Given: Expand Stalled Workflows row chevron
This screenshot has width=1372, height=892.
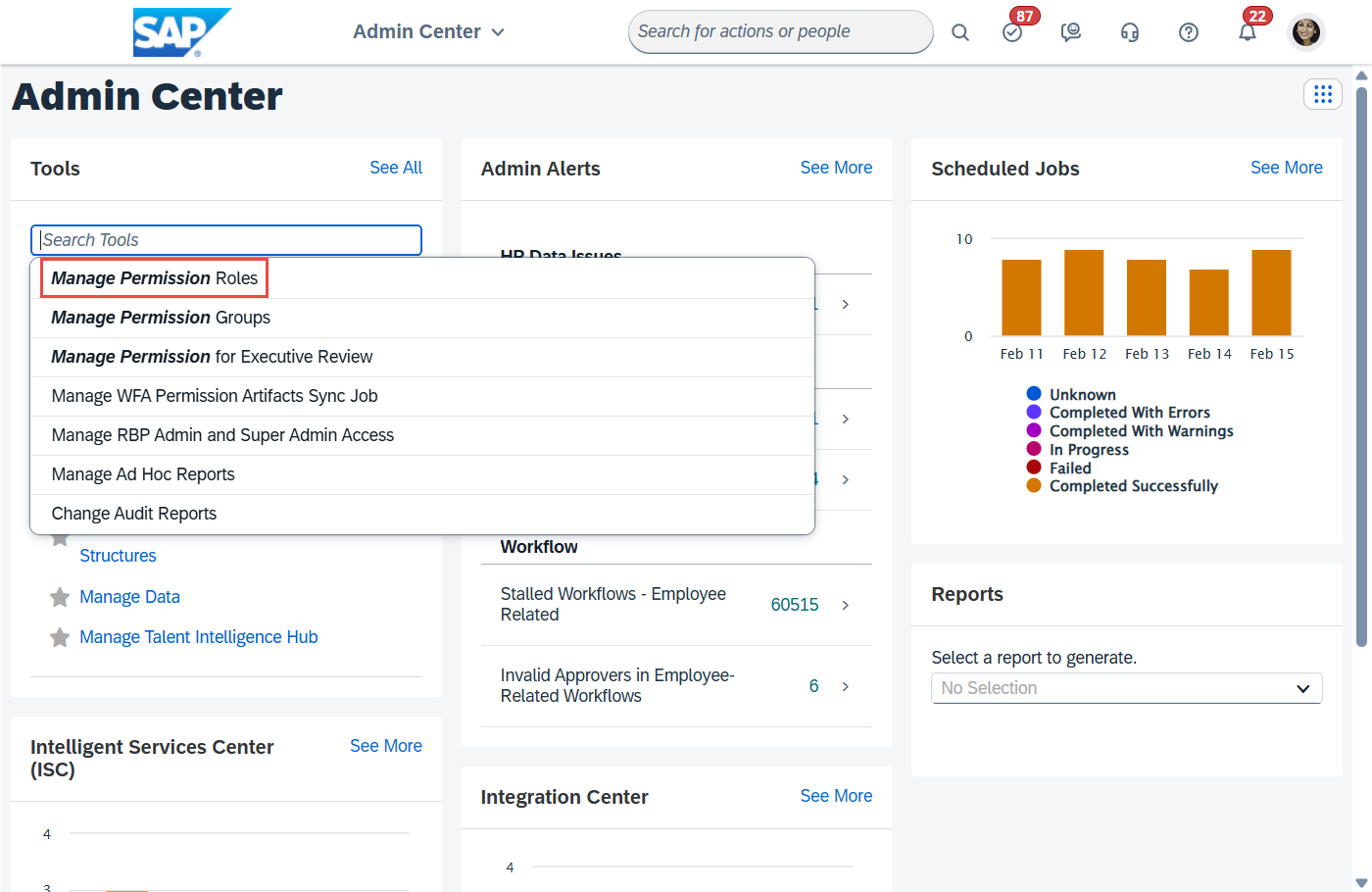Looking at the screenshot, I should point(845,605).
